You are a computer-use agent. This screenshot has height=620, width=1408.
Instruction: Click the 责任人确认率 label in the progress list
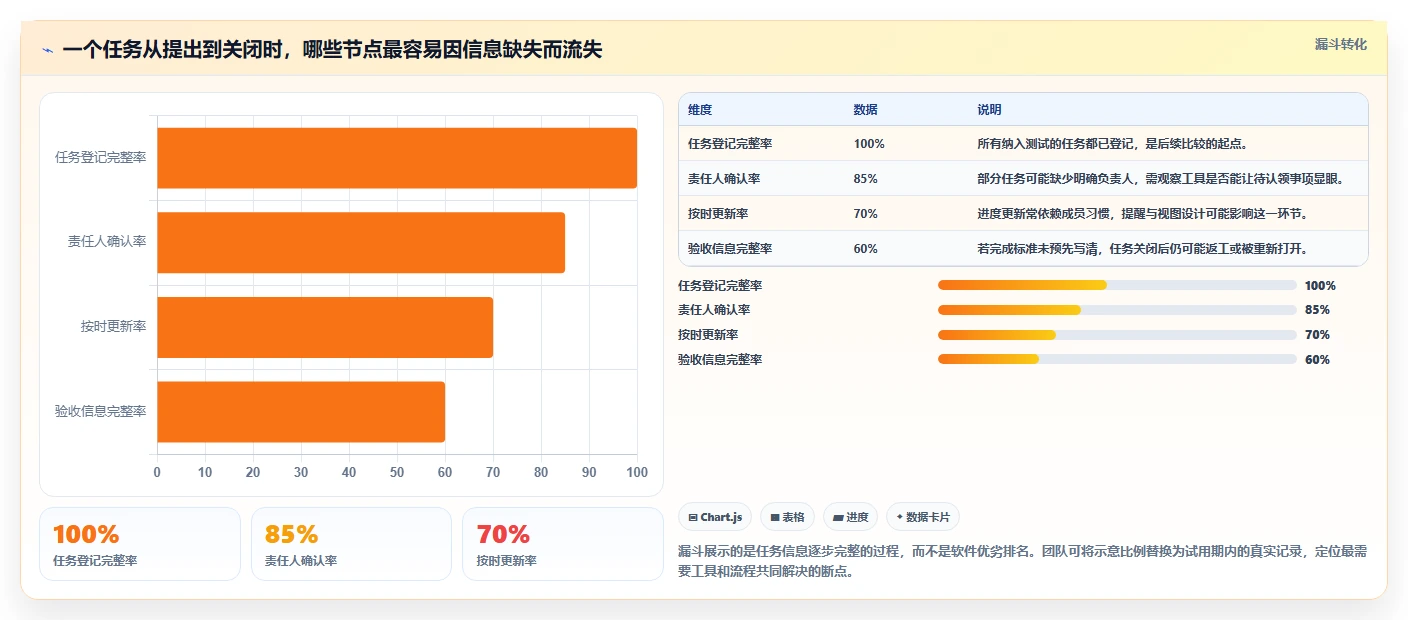pyautogui.click(x=714, y=310)
